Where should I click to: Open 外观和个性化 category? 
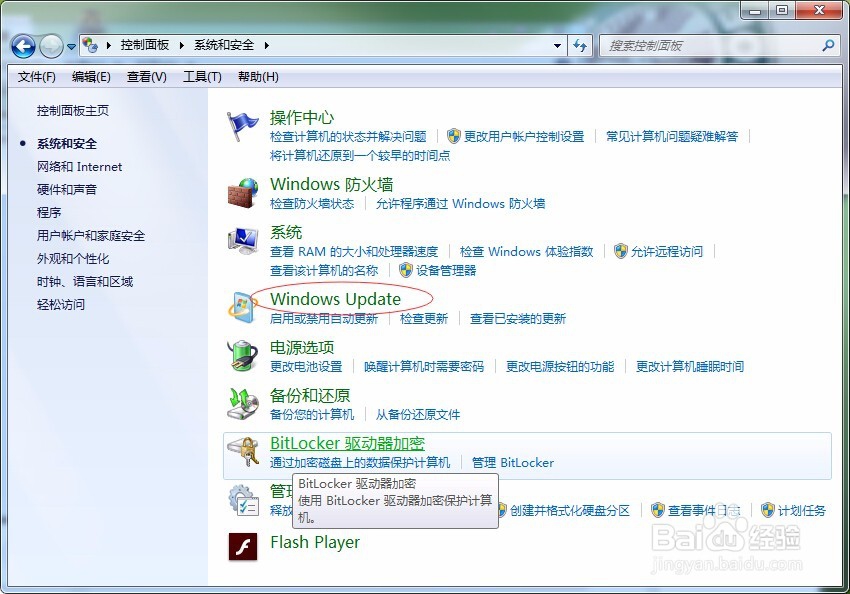[x=73, y=258]
